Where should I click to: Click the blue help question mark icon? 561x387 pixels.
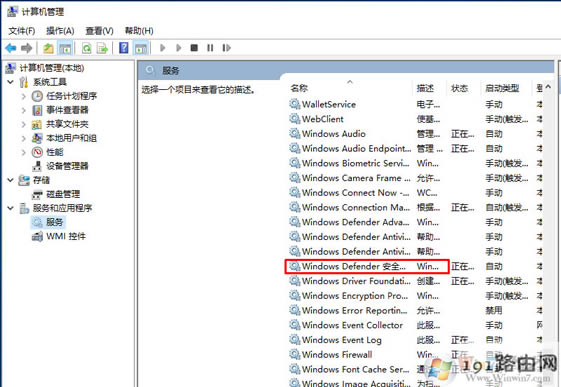click(x=123, y=48)
